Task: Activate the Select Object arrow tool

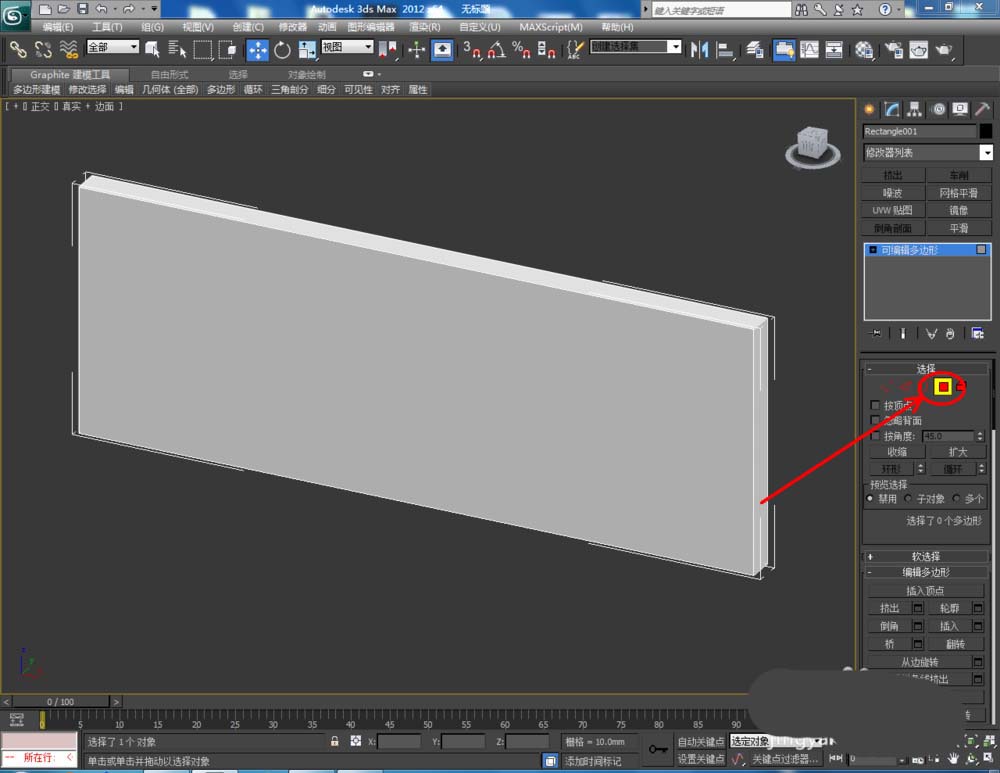Action: (x=152, y=49)
